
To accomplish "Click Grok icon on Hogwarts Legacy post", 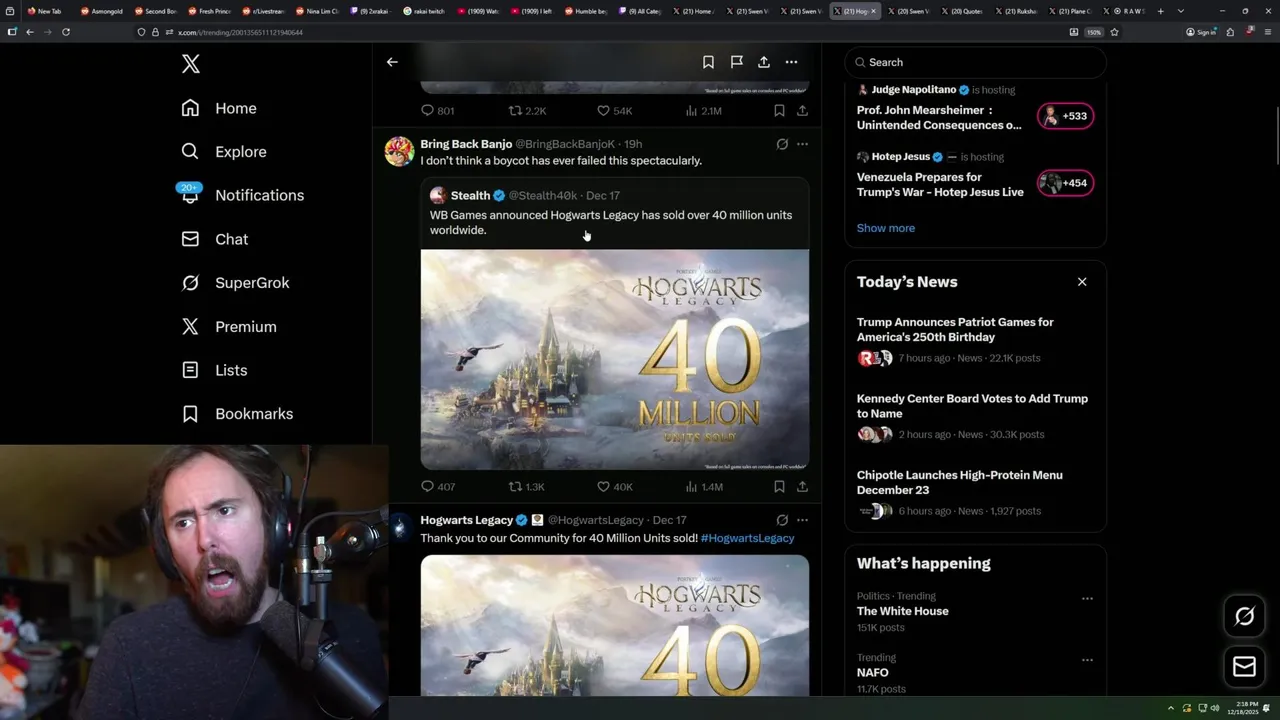I will click(782, 520).
